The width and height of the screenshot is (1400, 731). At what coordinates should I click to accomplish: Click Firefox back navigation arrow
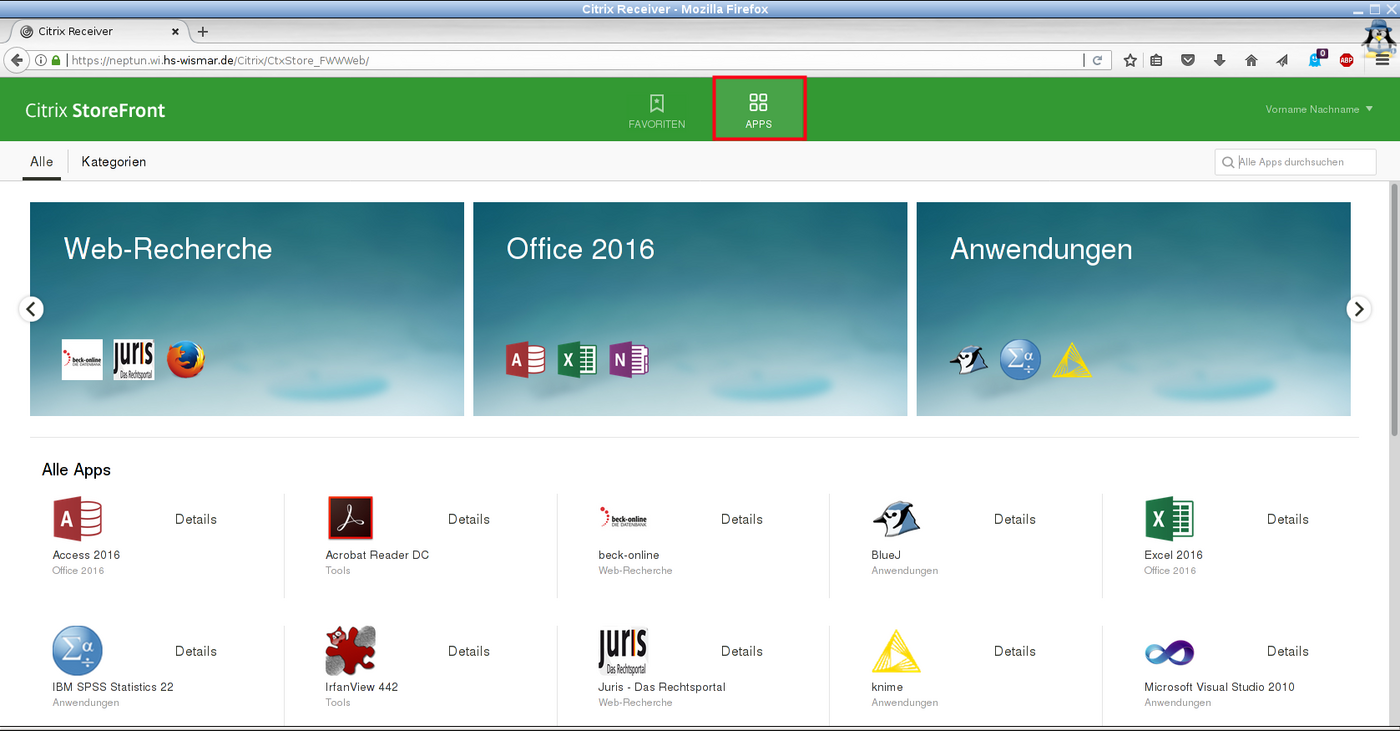click(17, 60)
